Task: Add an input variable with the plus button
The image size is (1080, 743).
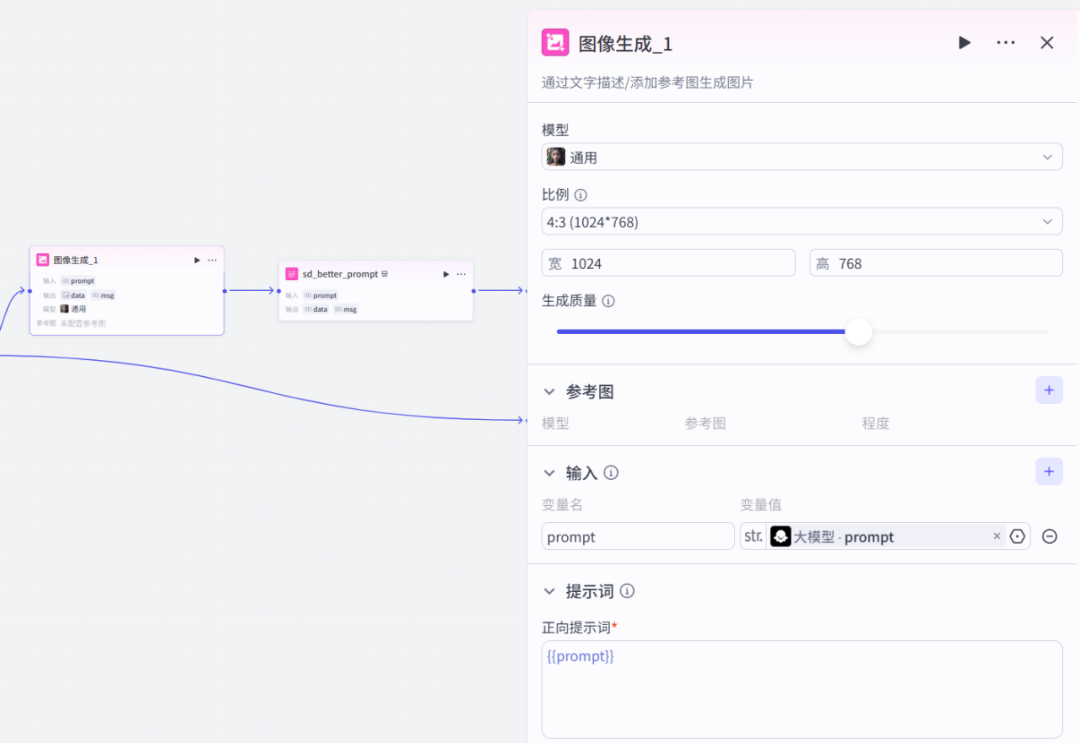Action: (1048, 471)
